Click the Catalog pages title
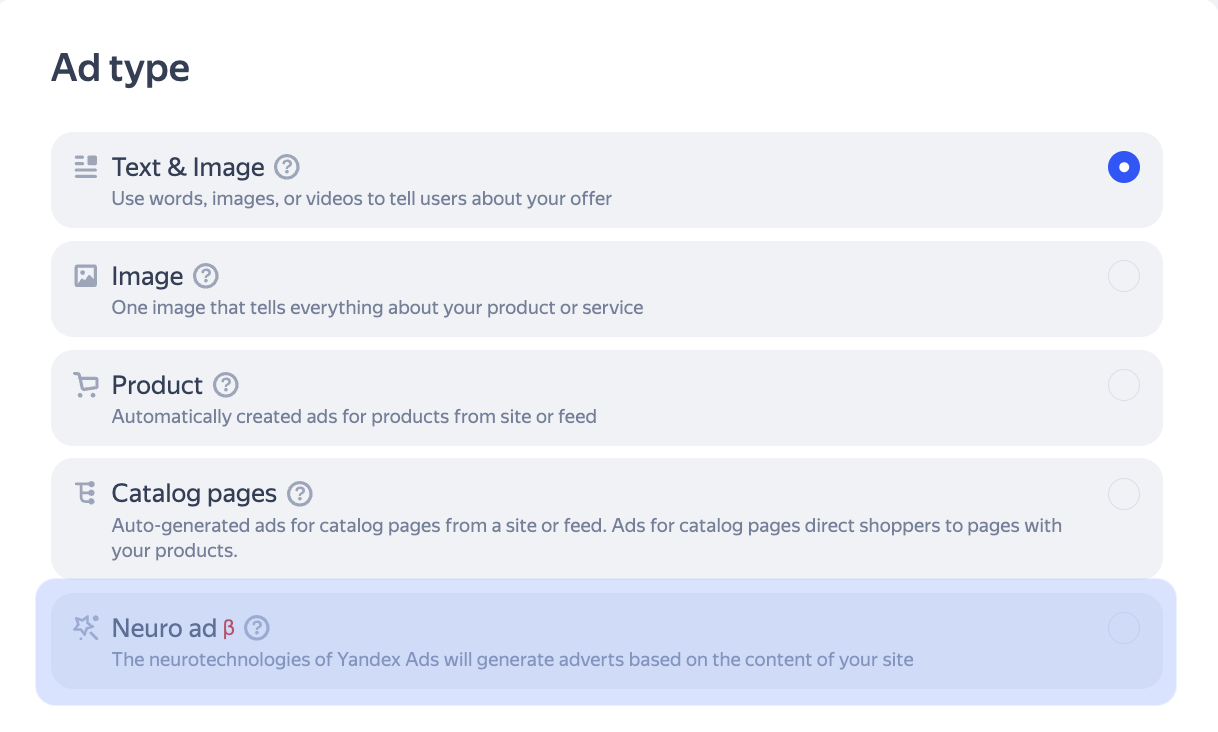 pos(194,494)
